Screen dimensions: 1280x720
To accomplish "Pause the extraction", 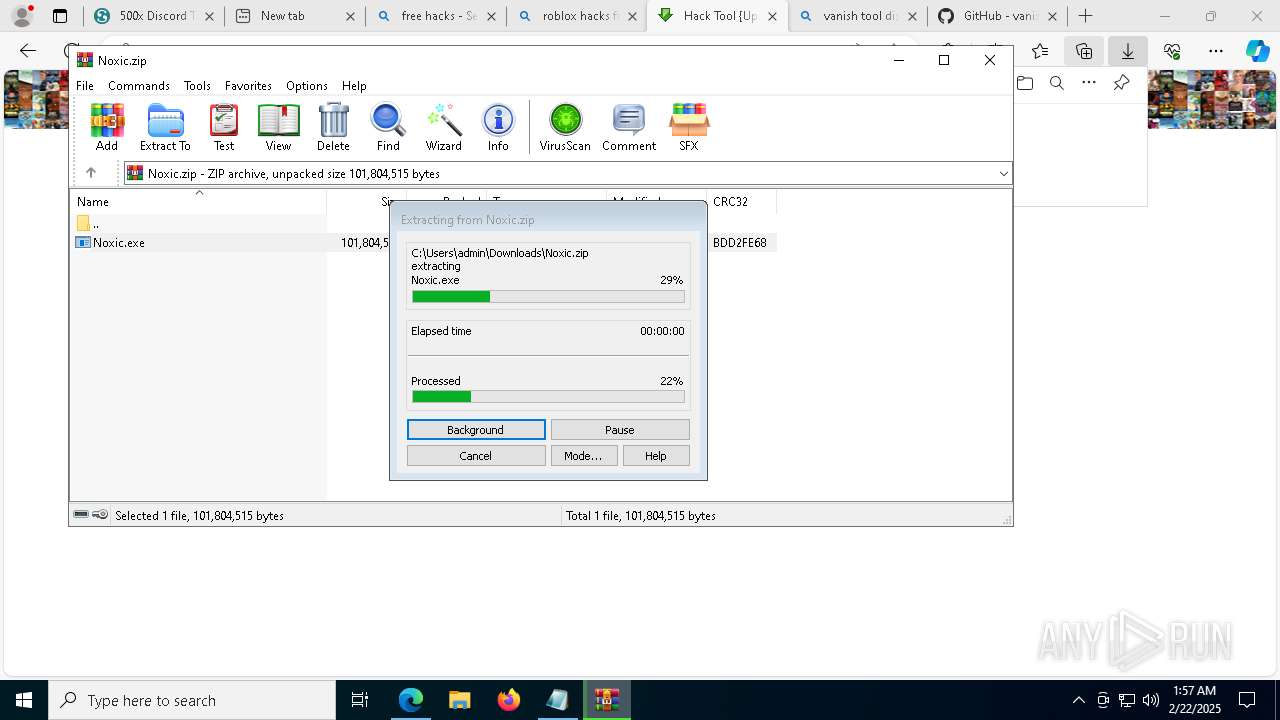I will [620, 430].
